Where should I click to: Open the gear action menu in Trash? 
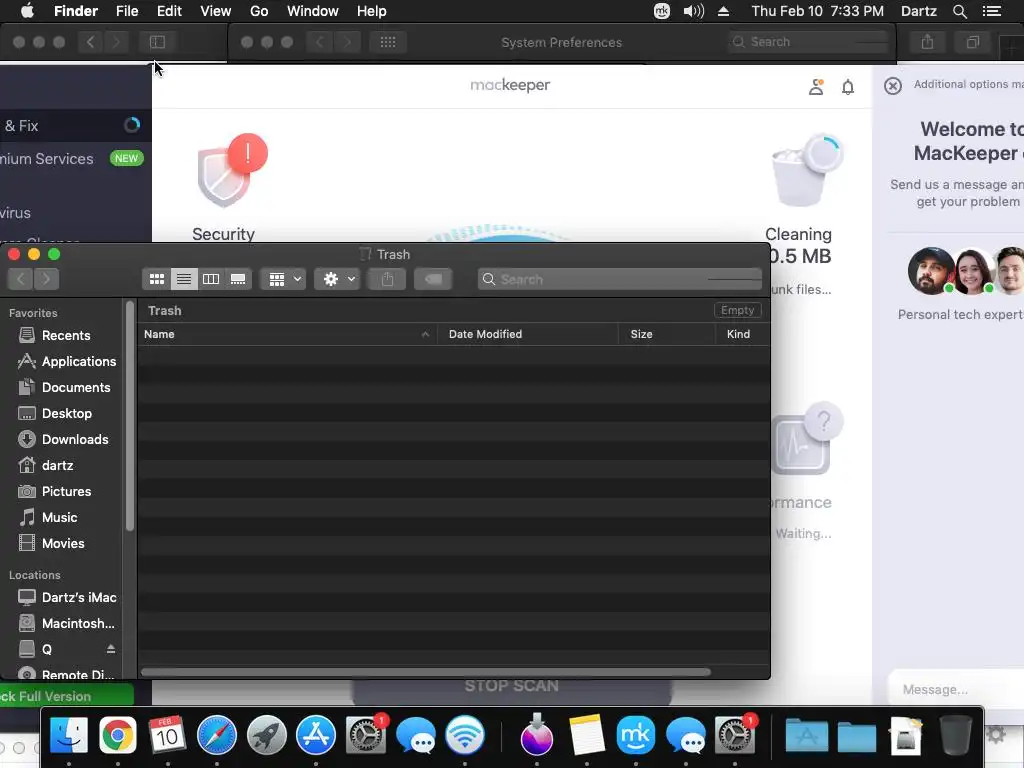(x=338, y=280)
